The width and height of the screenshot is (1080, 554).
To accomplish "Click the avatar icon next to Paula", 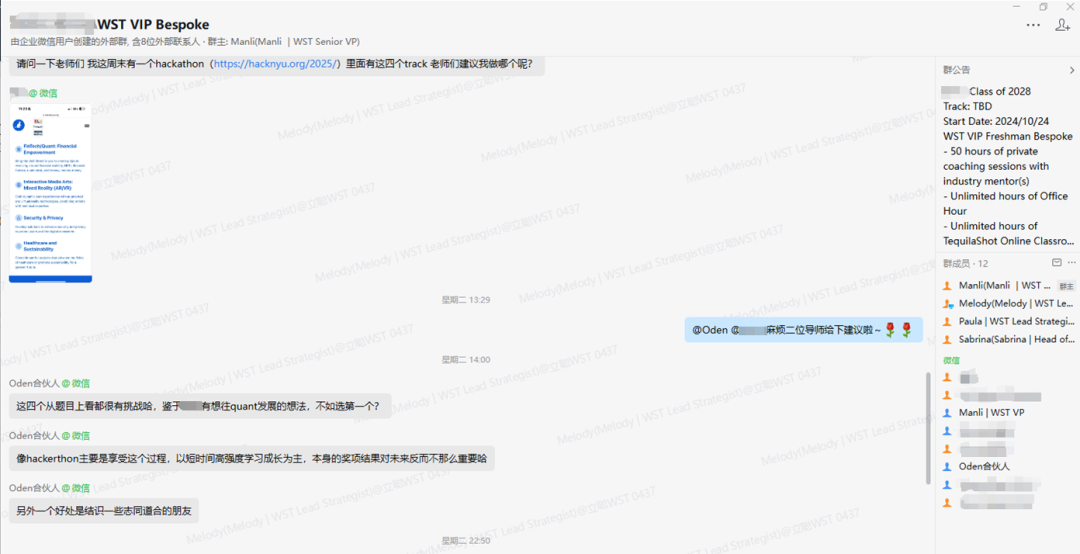I will click(x=947, y=321).
